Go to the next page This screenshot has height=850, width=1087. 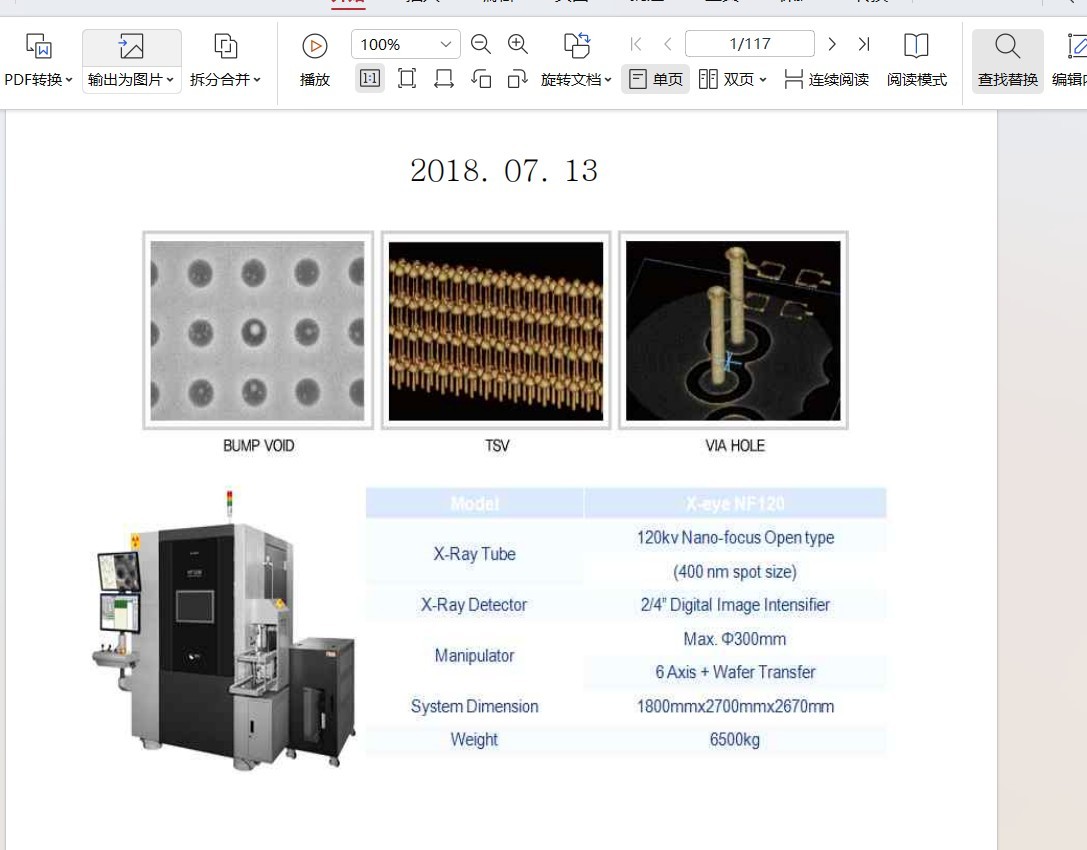coord(832,44)
